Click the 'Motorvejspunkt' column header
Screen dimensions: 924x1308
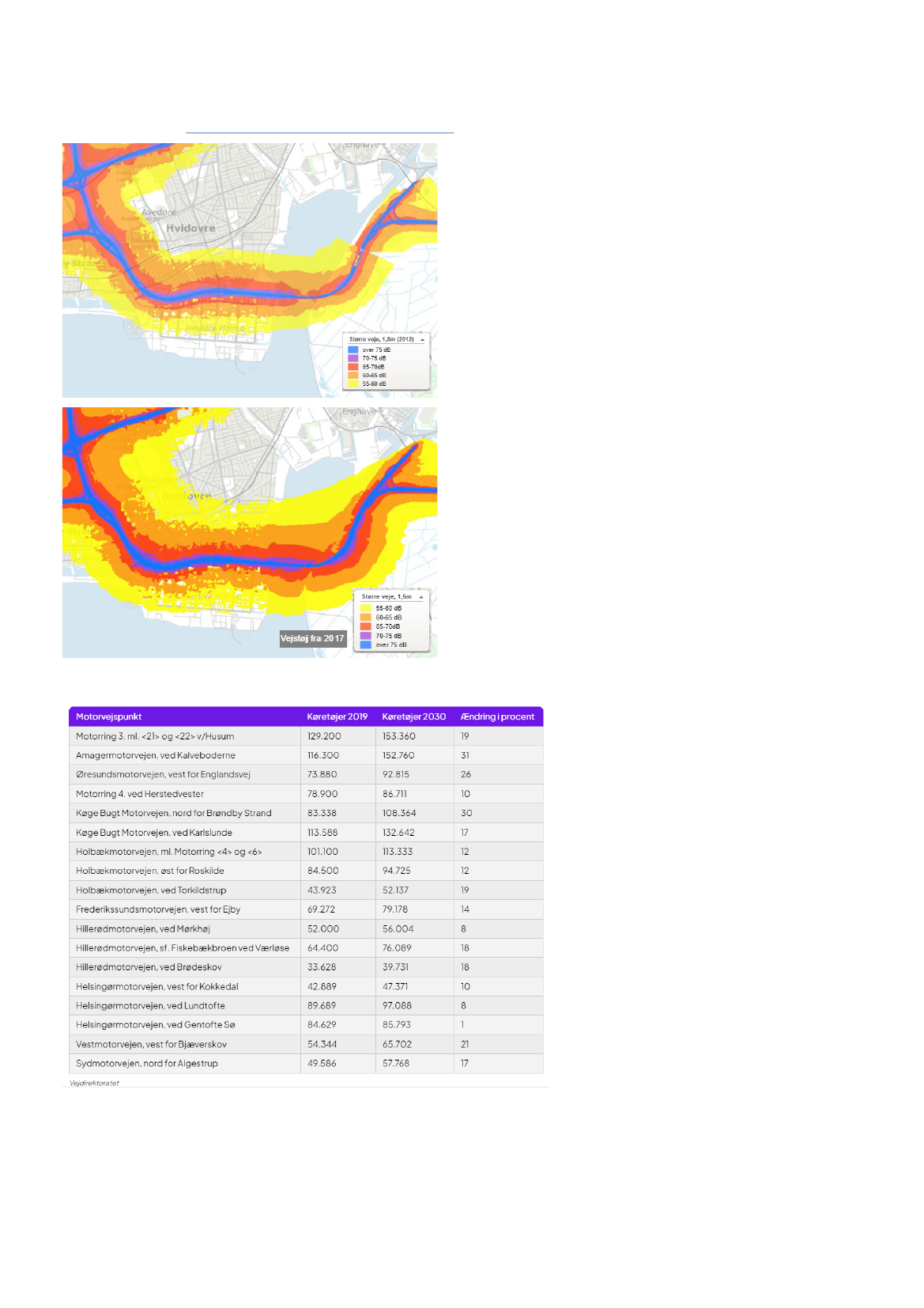pyautogui.click(x=109, y=716)
